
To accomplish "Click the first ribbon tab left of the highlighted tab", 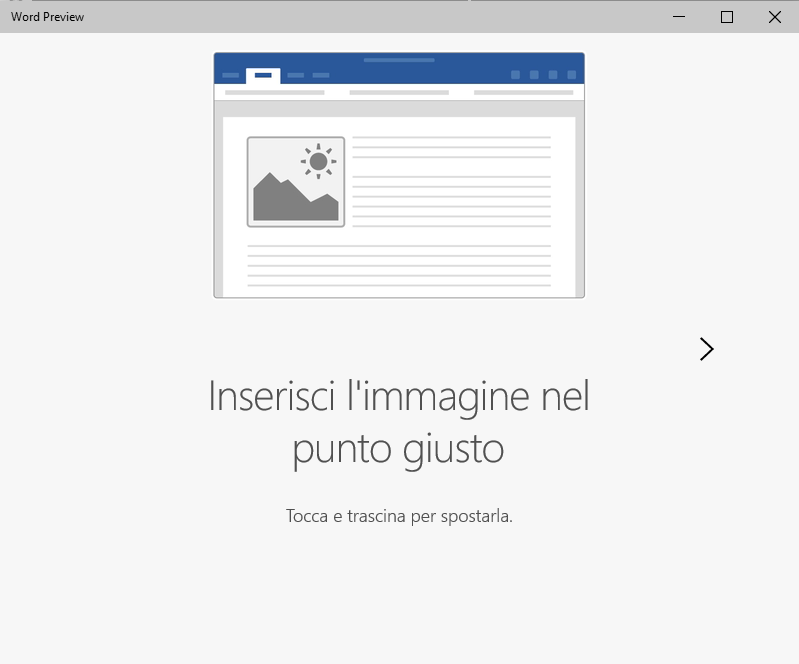I will pos(231,75).
